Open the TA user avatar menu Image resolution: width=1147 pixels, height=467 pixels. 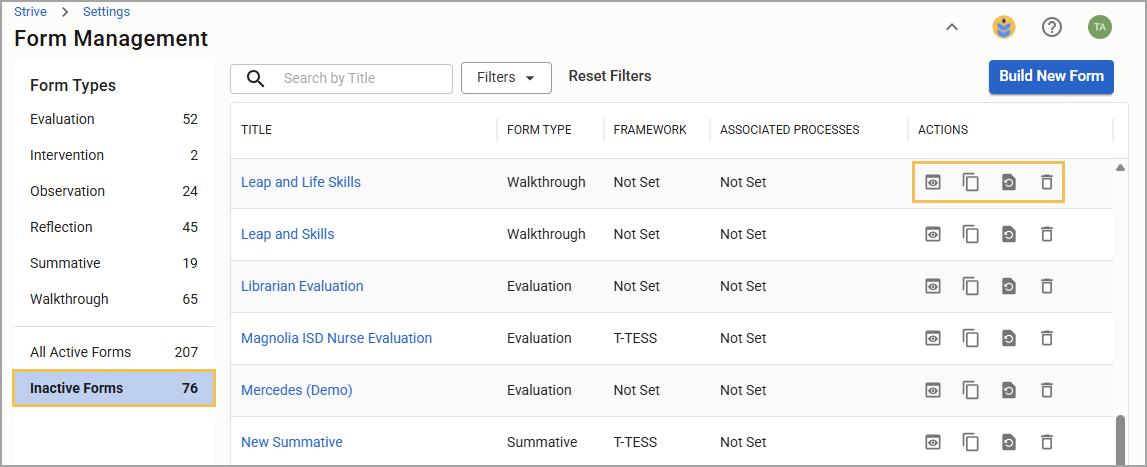click(x=1099, y=27)
